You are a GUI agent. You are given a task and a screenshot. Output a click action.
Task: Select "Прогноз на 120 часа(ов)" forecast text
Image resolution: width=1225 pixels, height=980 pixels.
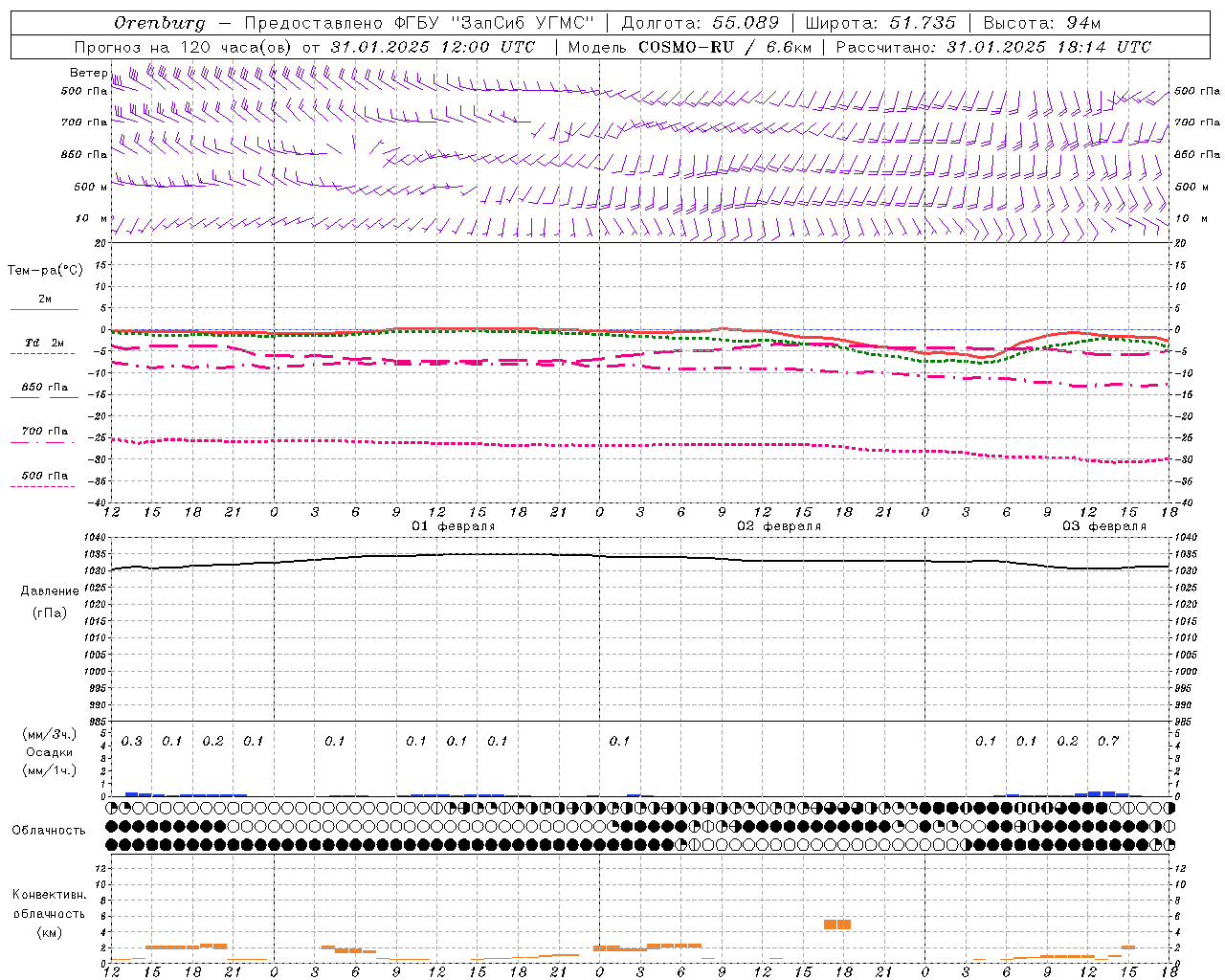tap(186, 47)
